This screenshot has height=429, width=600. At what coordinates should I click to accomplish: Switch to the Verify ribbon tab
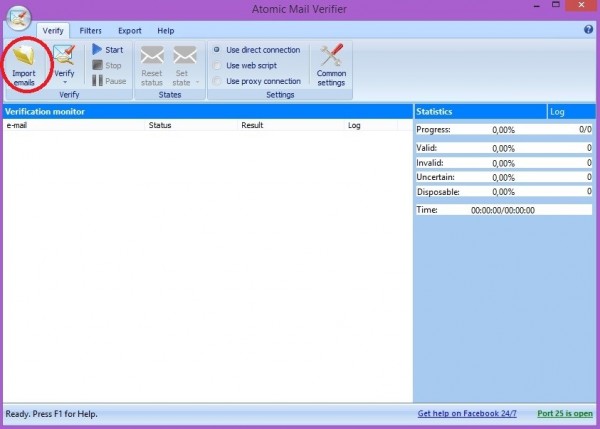click(x=53, y=31)
